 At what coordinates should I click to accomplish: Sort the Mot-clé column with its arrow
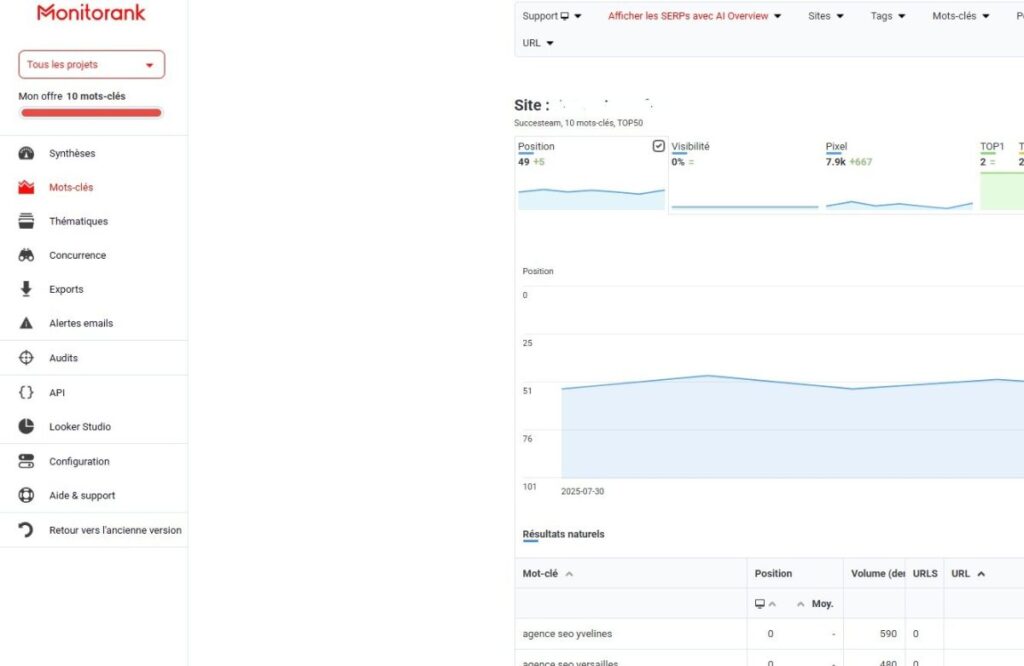tap(569, 574)
